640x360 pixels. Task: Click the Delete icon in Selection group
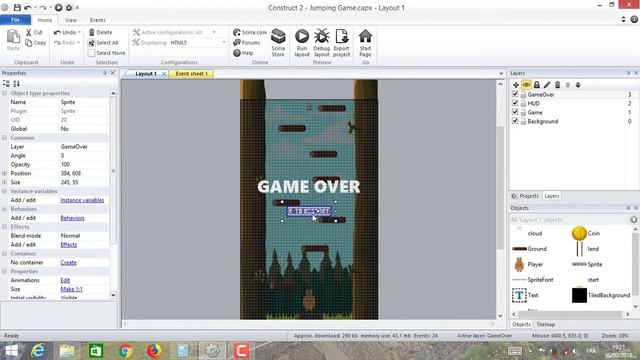[92, 32]
